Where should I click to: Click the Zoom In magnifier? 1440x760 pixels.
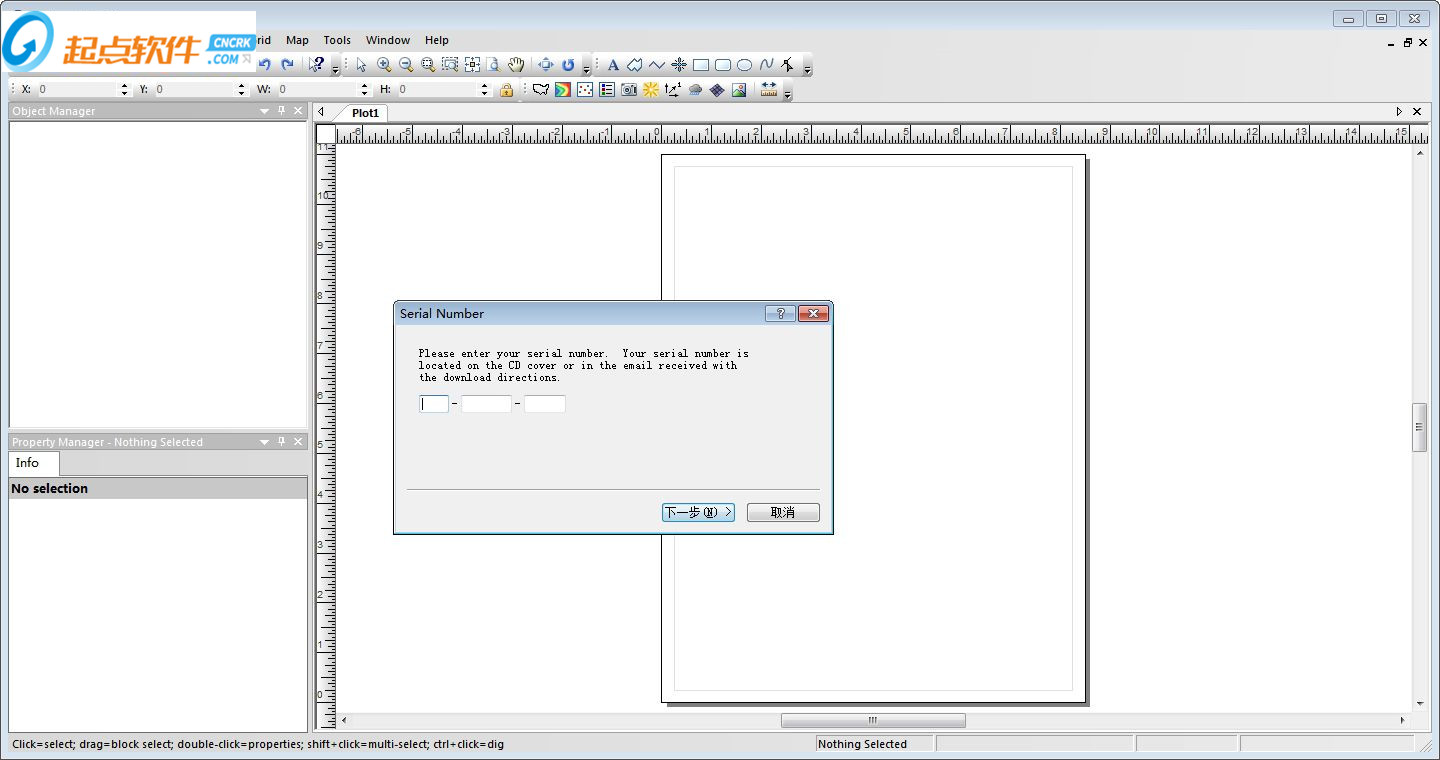[x=384, y=65]
